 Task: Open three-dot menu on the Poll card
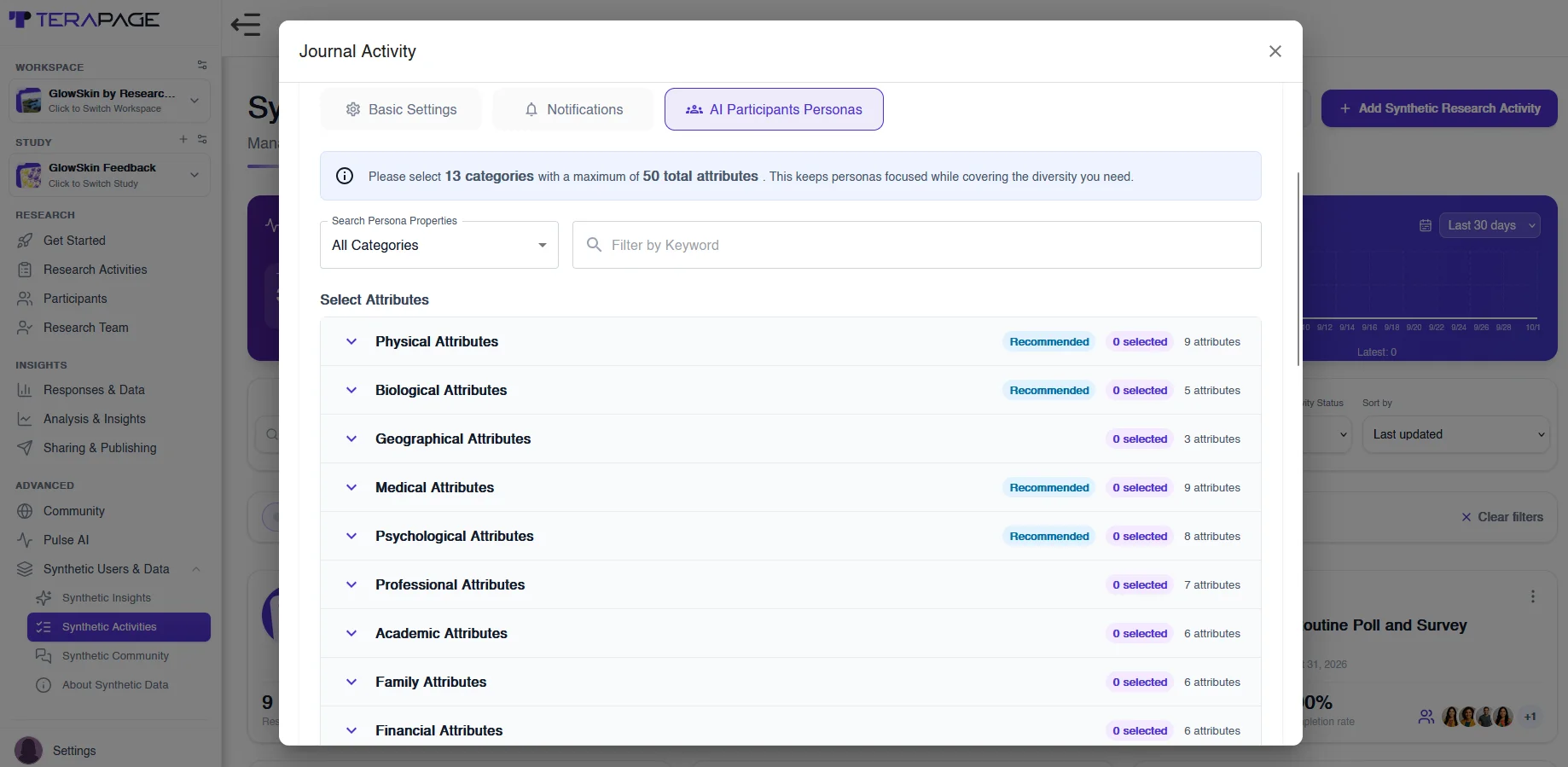[1533, 596]
